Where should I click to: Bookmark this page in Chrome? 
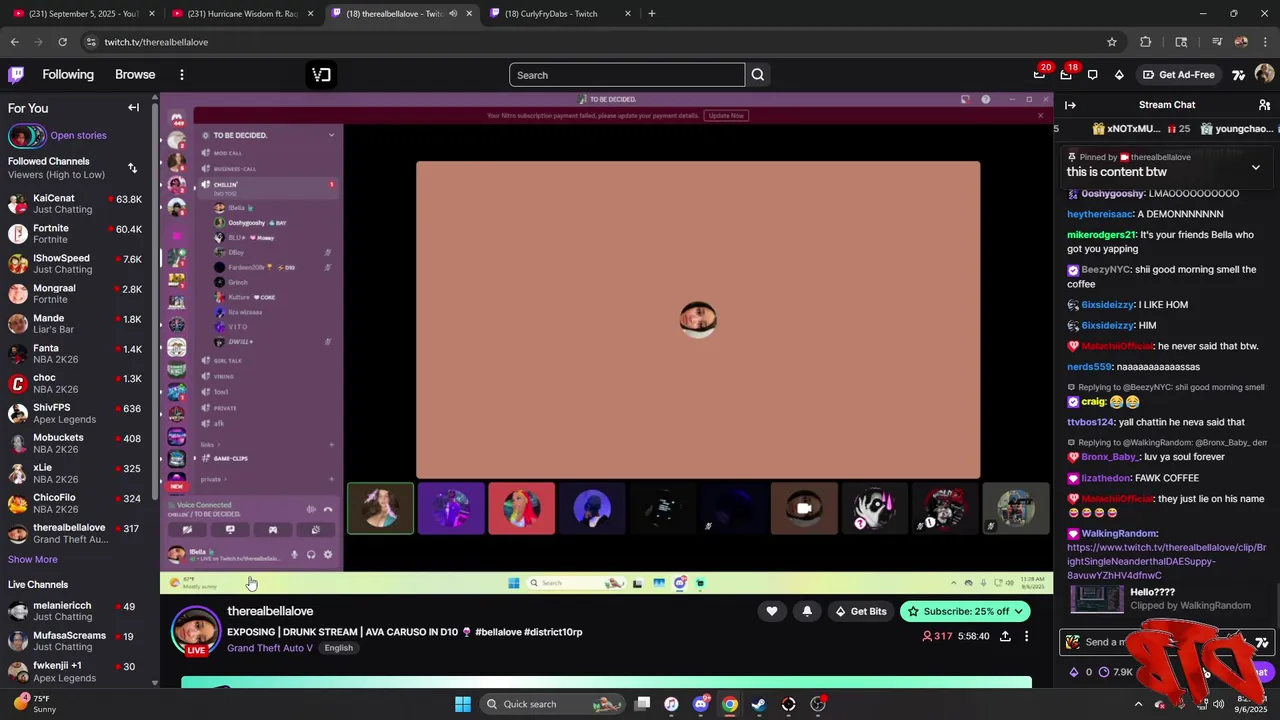(x=1112, y=42)
